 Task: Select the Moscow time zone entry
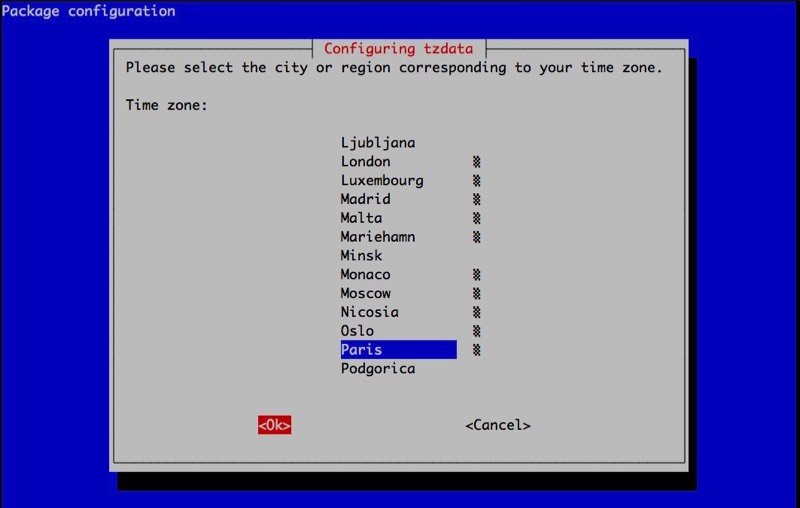tap(365, 293)
